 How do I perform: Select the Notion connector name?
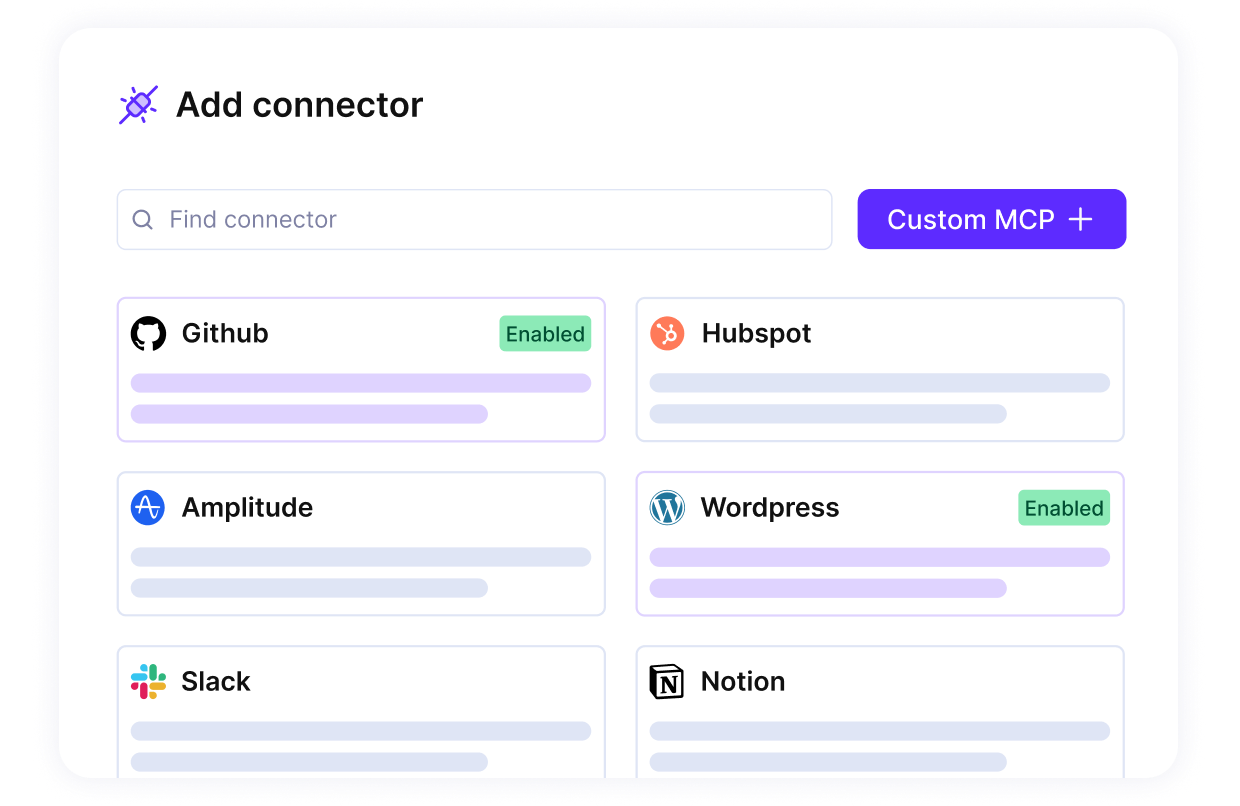(x=743, y=681)
